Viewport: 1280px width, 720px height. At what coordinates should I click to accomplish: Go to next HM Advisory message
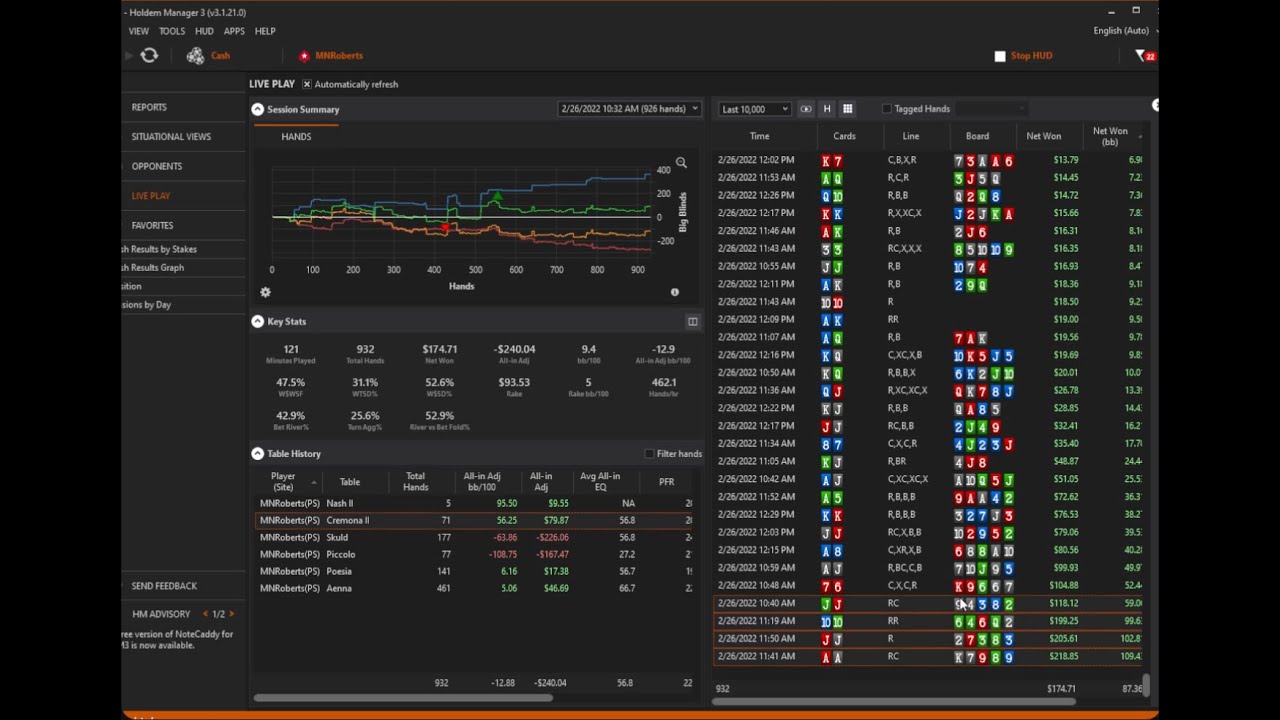pyautogui.click(x=232, y=614)
